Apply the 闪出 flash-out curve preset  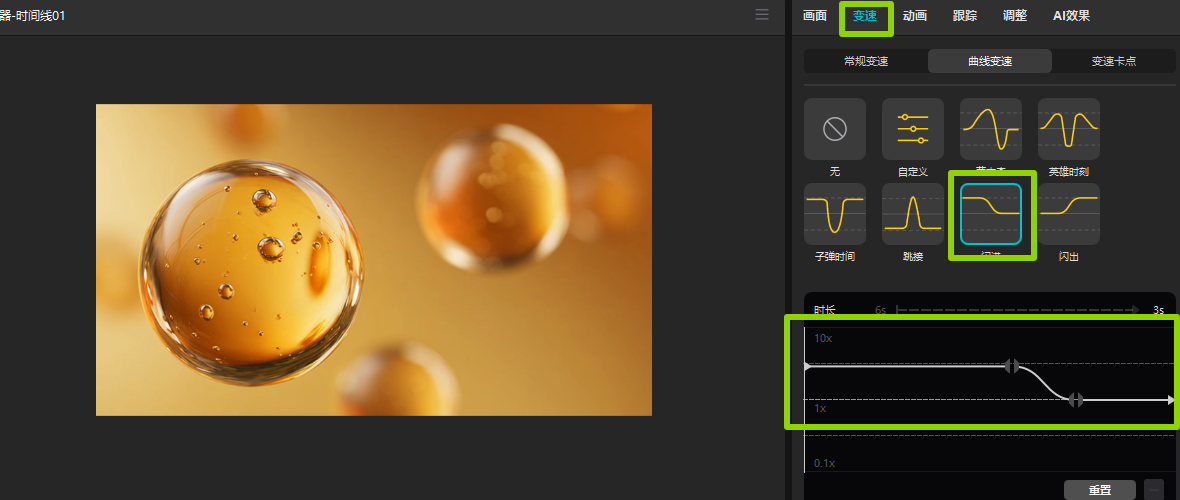[1068, 214]
